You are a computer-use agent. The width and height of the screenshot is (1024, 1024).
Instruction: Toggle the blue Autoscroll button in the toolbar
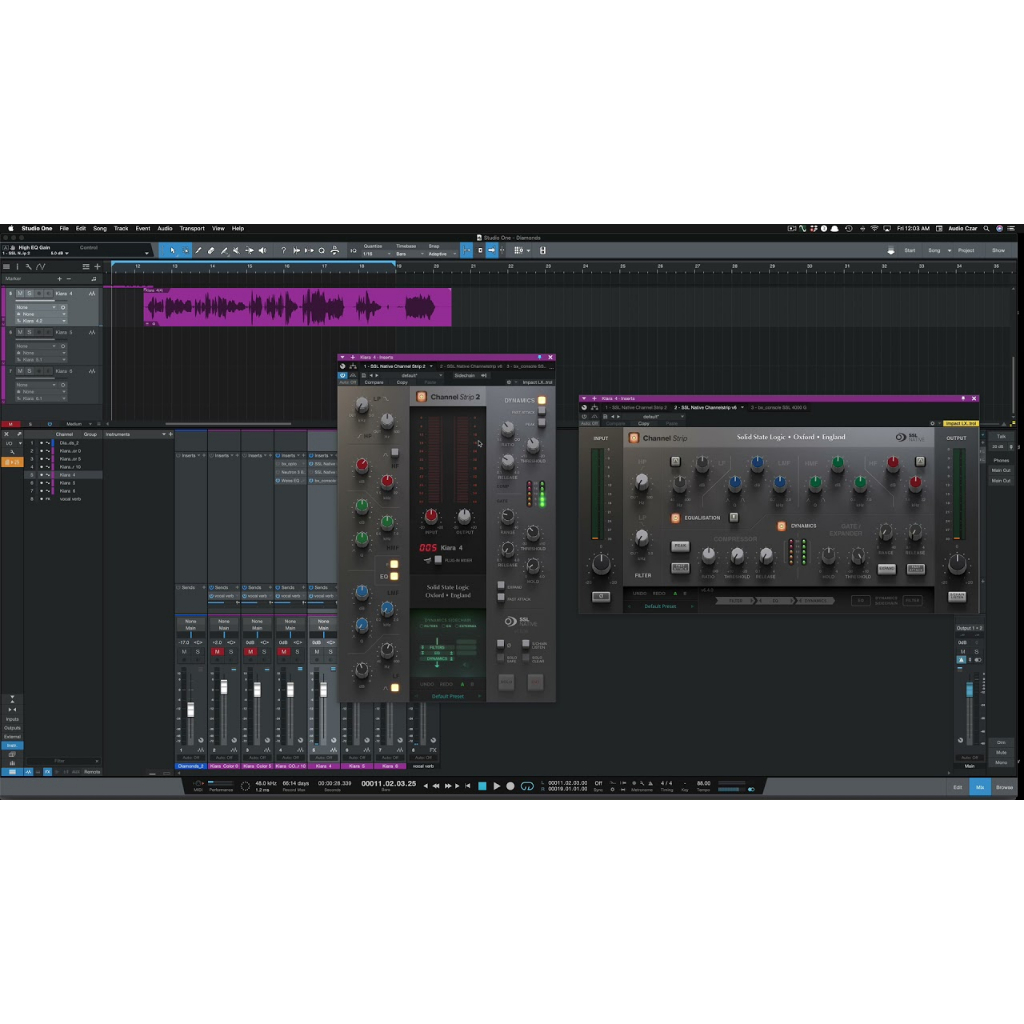[x=492, y=250]
